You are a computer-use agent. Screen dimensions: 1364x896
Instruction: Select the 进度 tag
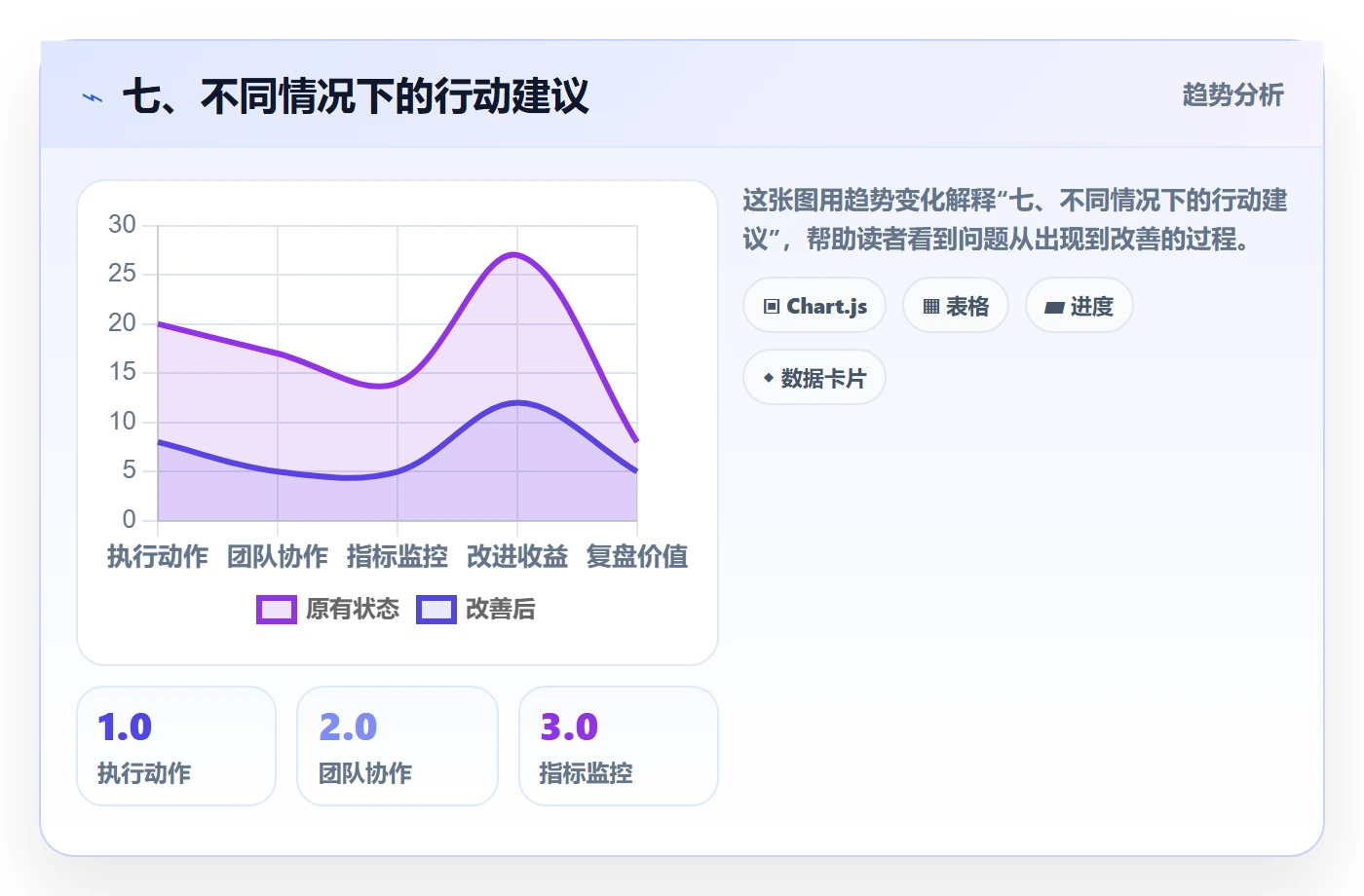(1080, 306)
